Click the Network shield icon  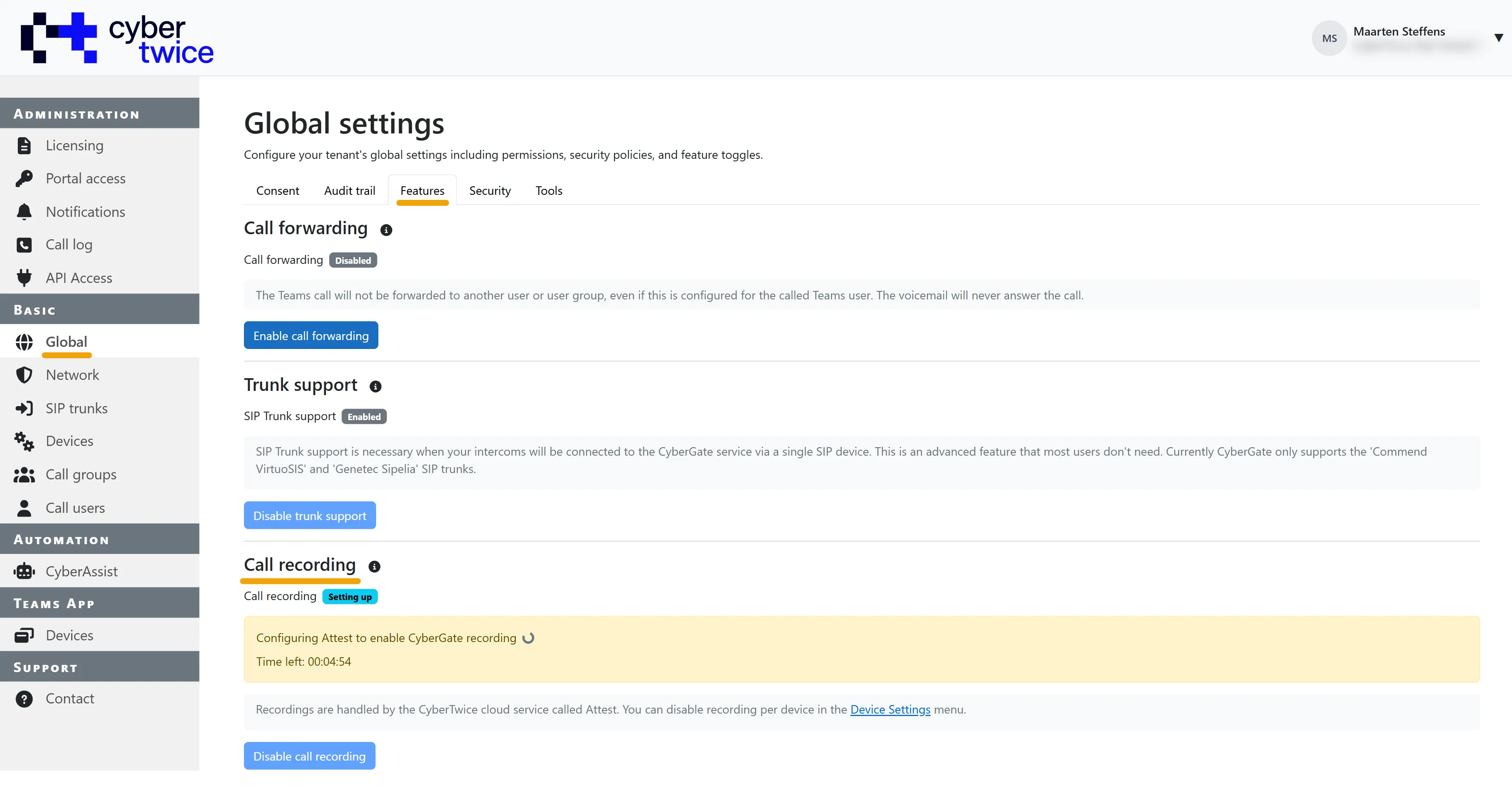(24, 375)
